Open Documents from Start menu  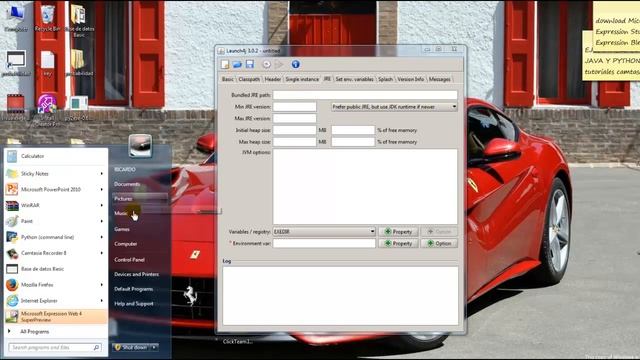pos(127,184)
